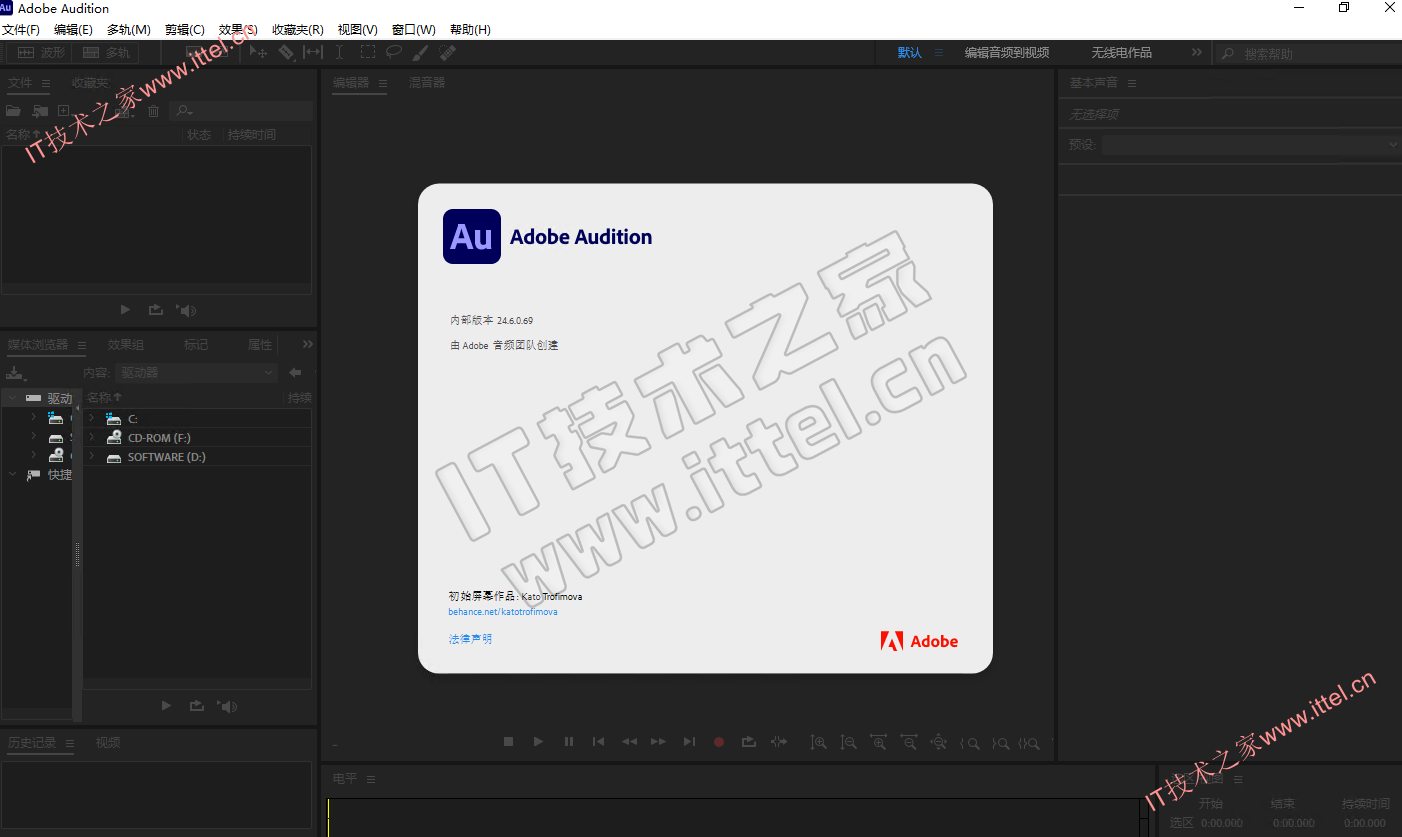Click Zoom Out Full icon
The width and height of the screenshot is (1402, 837).
(x=939, y=743)
